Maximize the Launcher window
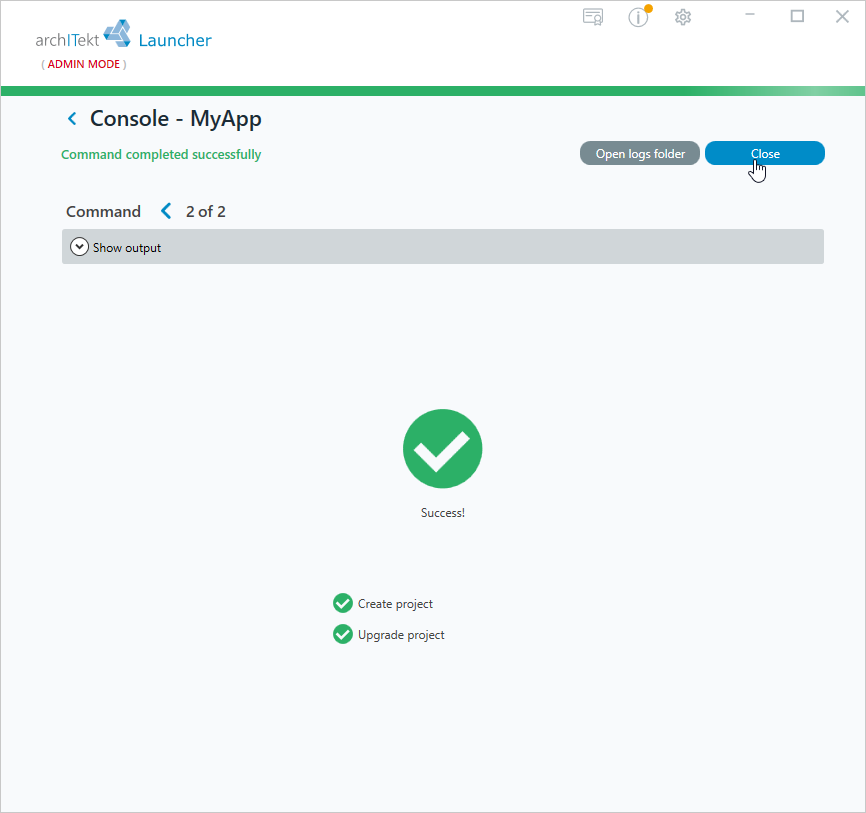866x813 pixels. (797, 16)
